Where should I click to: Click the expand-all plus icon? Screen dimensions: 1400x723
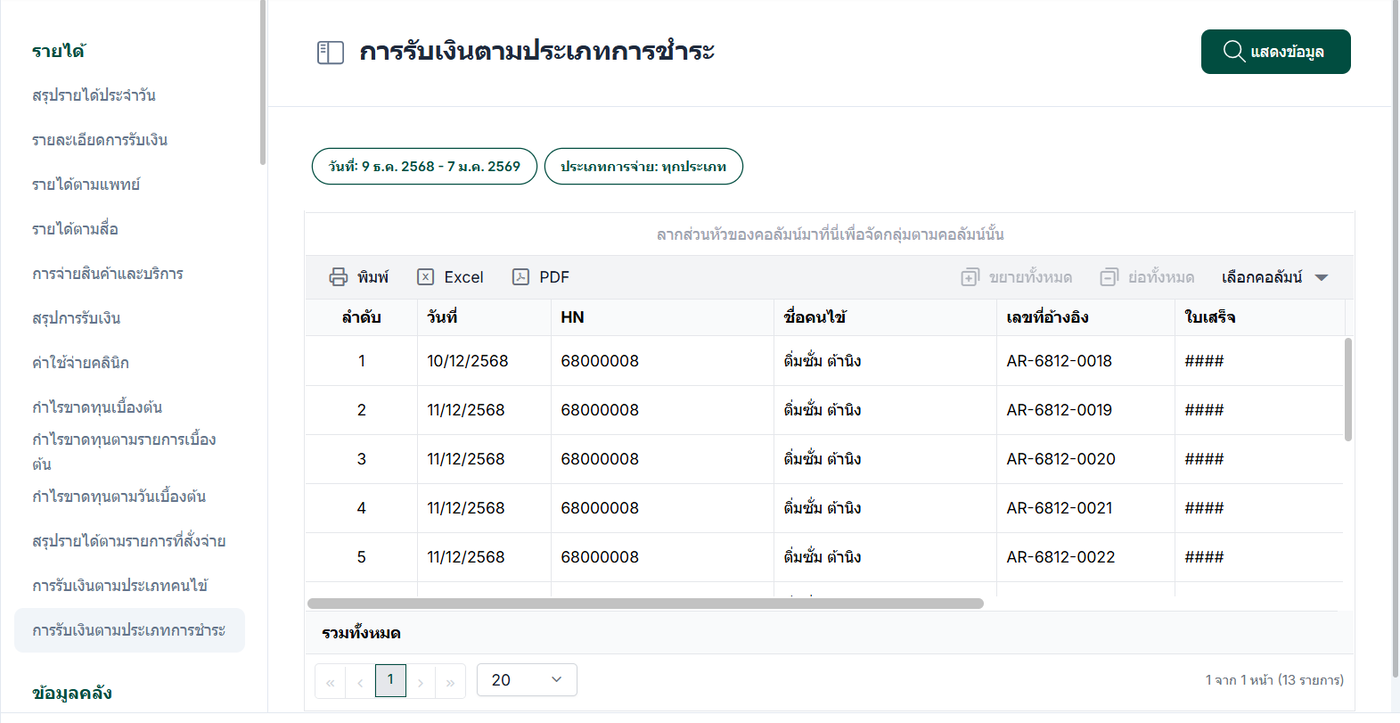tap(969, 277)
